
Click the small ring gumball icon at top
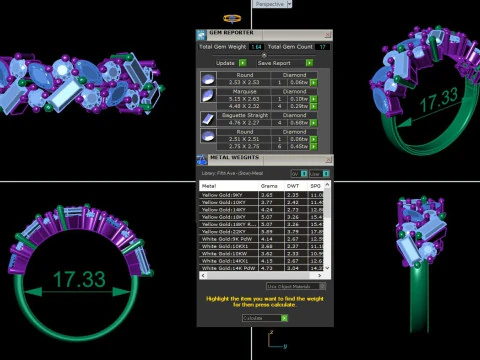(x=232, y=19)
